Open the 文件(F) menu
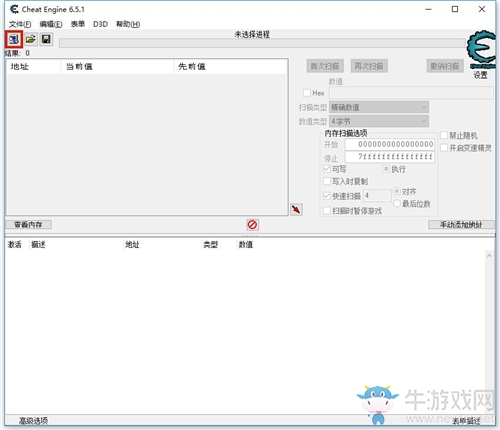 [20, 24]
